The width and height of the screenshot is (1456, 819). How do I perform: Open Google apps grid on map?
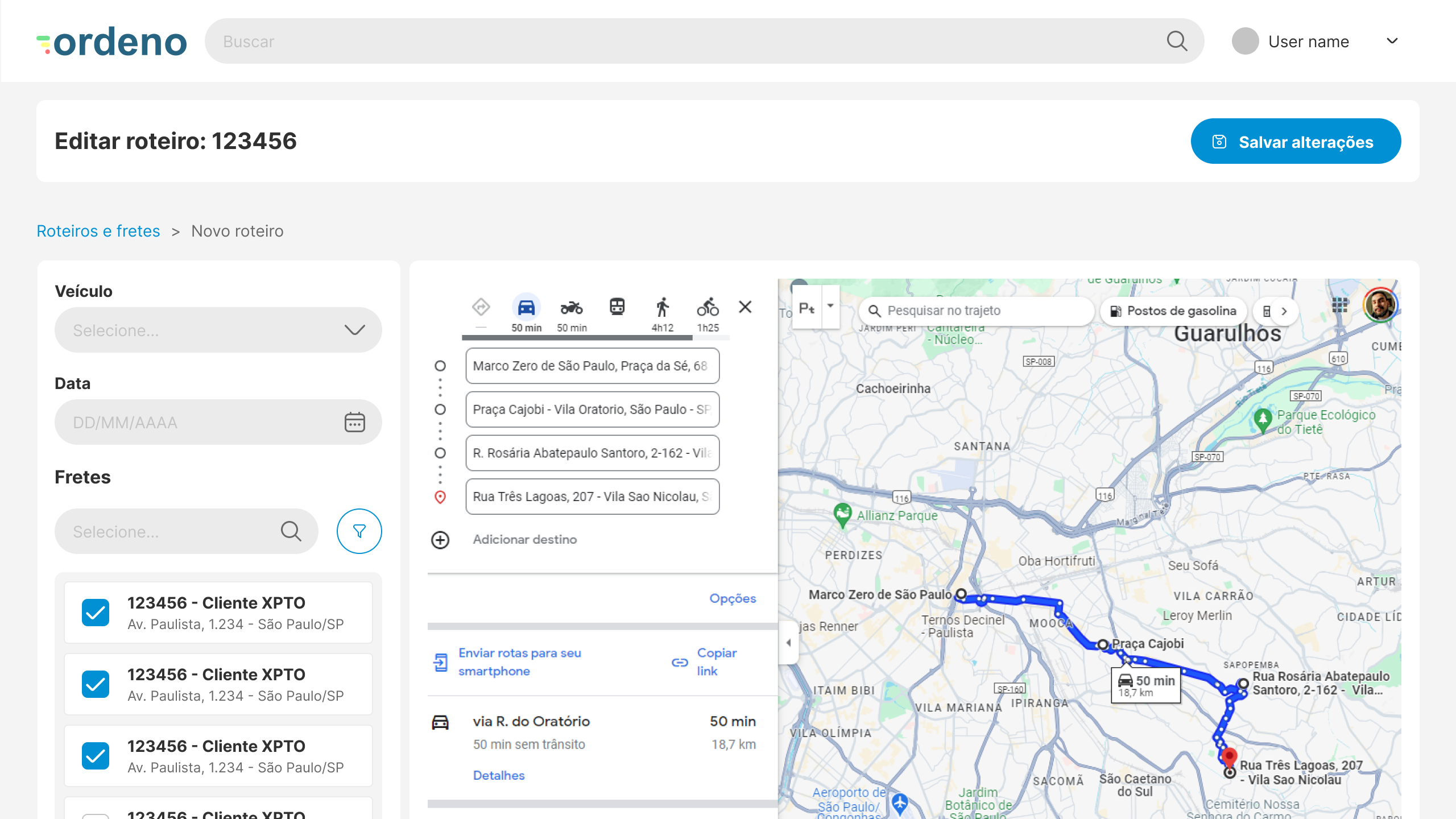(x=1339, y=305)
